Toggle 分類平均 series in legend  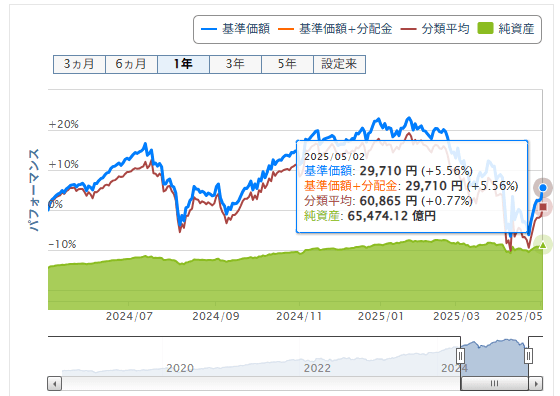tap(435, 29)
